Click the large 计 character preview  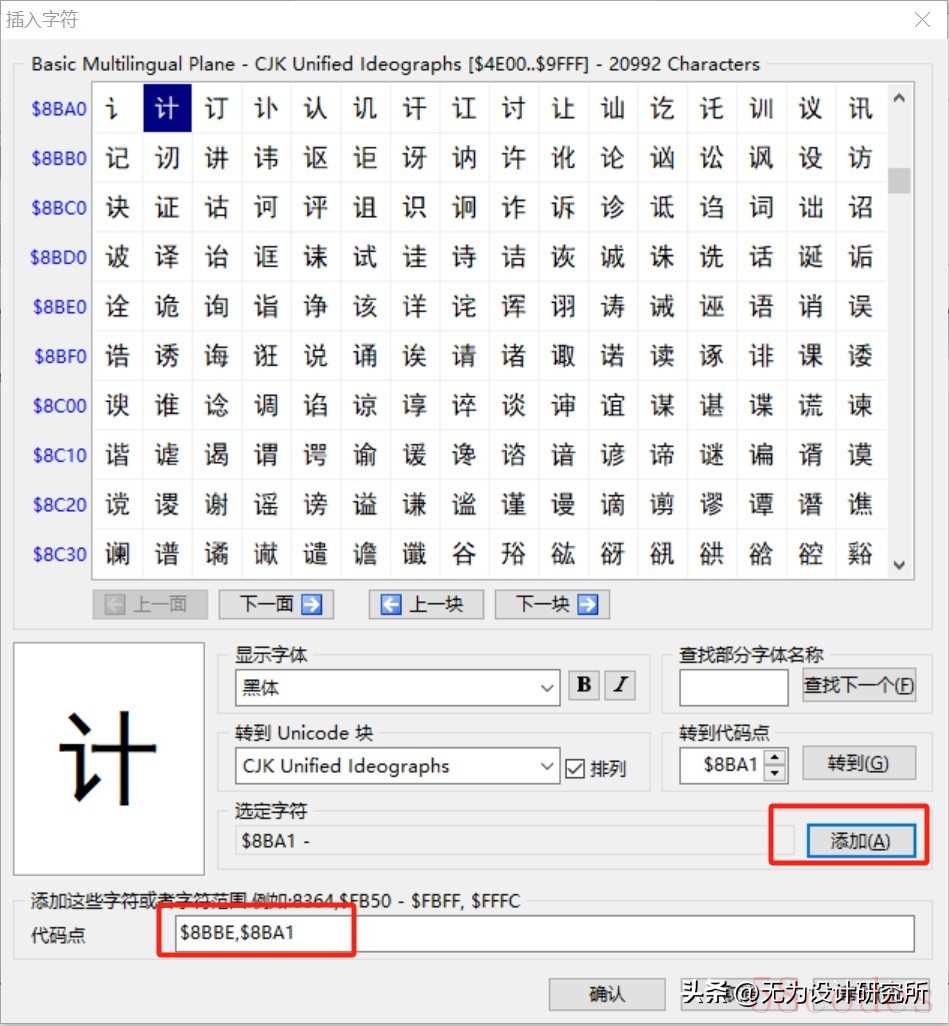coord(109,758)
